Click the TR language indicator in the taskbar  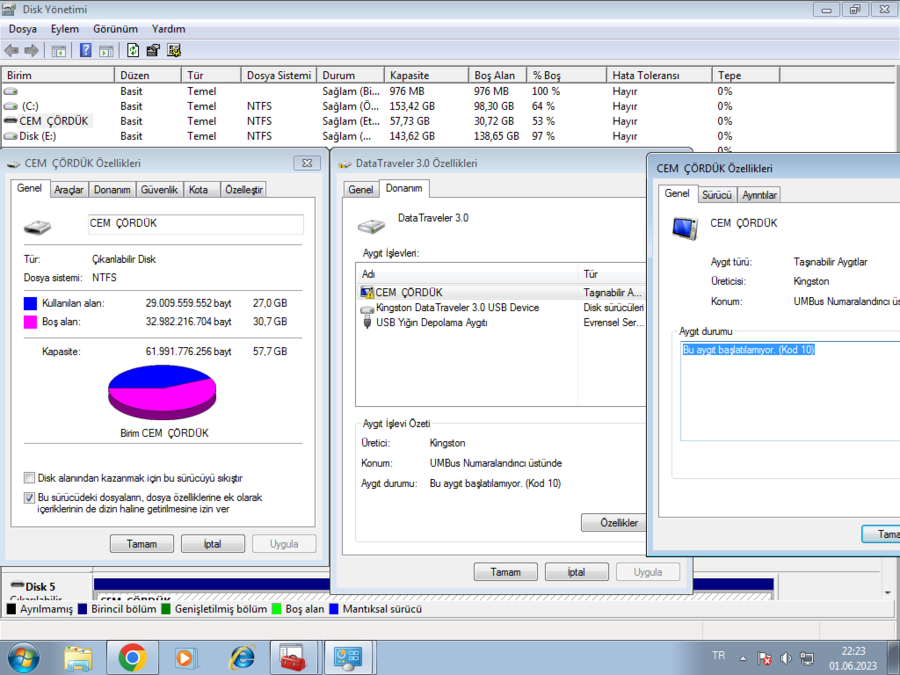[x=718, y=655]
